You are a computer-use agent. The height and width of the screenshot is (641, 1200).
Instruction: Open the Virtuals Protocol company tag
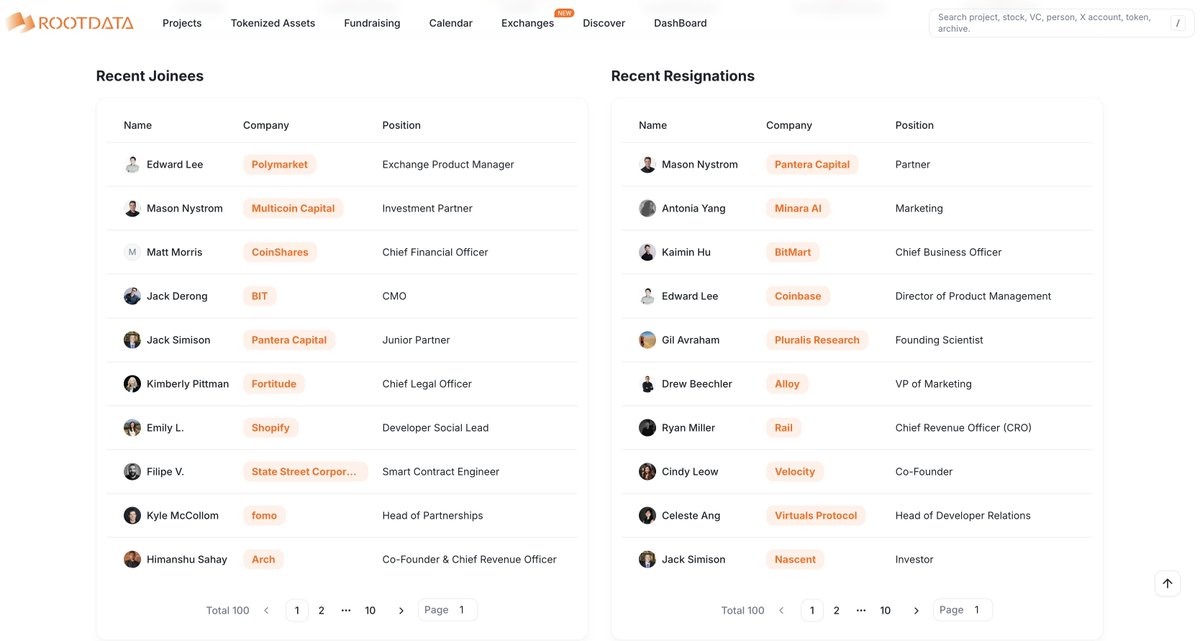pos(816,516)
